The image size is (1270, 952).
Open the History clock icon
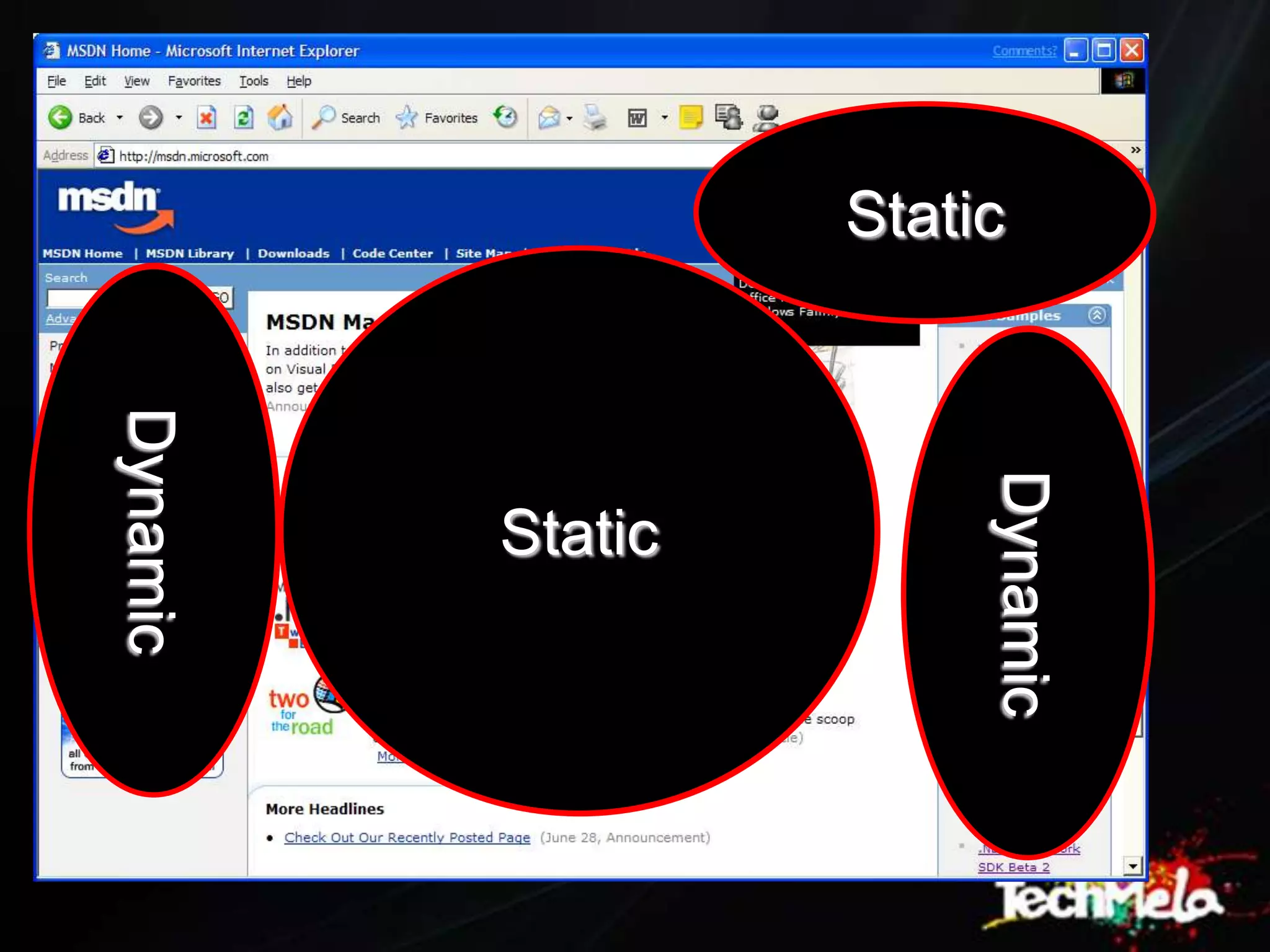pyautogui.click(x=505, y=116)
